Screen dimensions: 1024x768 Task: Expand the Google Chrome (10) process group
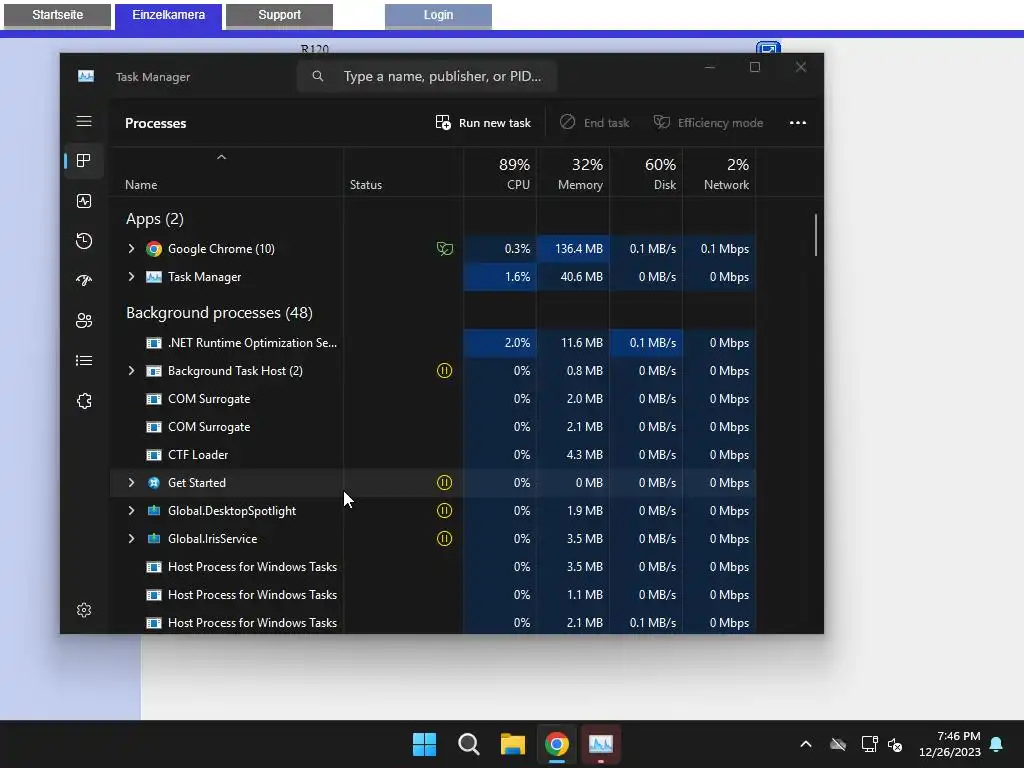click(131, 249)
